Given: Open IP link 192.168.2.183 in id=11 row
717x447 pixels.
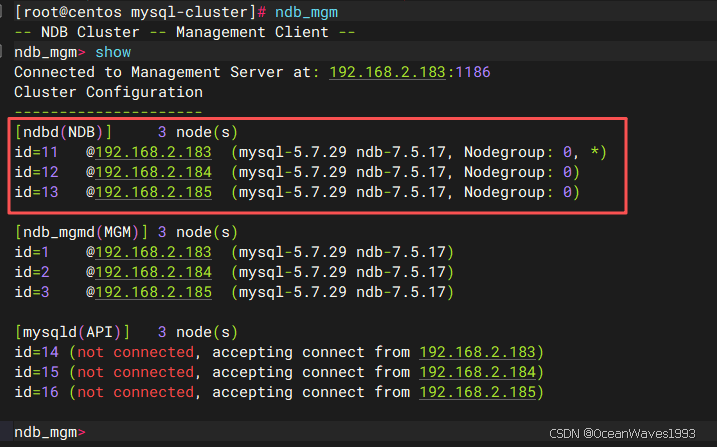Looking at the screenshot, I should (154, 152).
